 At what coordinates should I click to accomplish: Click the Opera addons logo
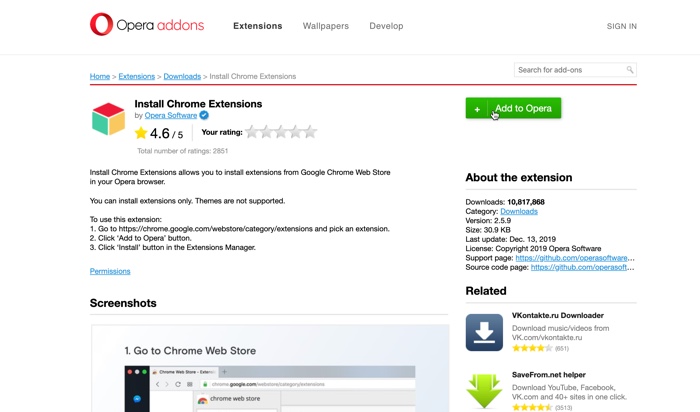(147, 25)
